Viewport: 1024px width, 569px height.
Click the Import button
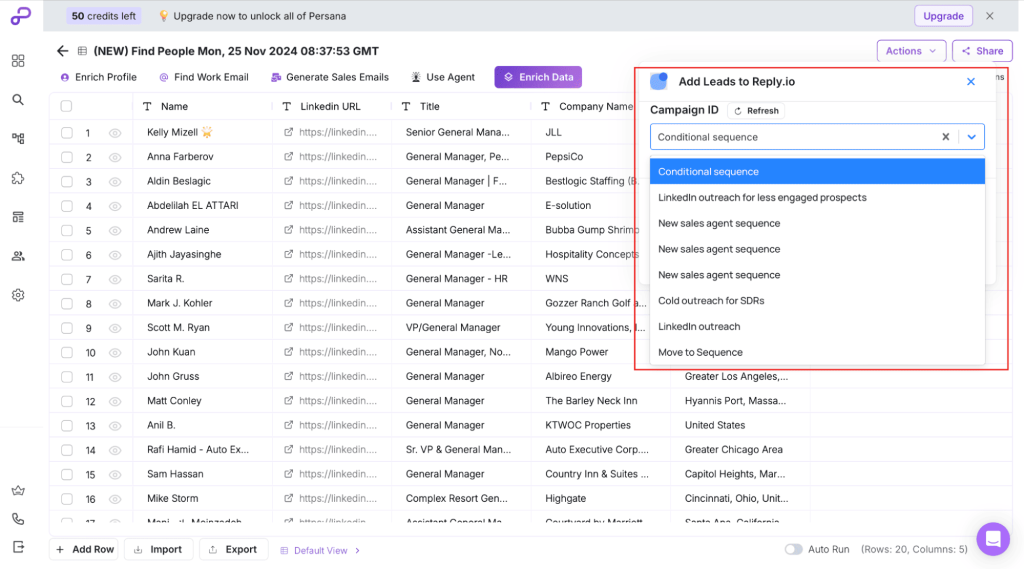pyautogui.click(x=159, y=549)
